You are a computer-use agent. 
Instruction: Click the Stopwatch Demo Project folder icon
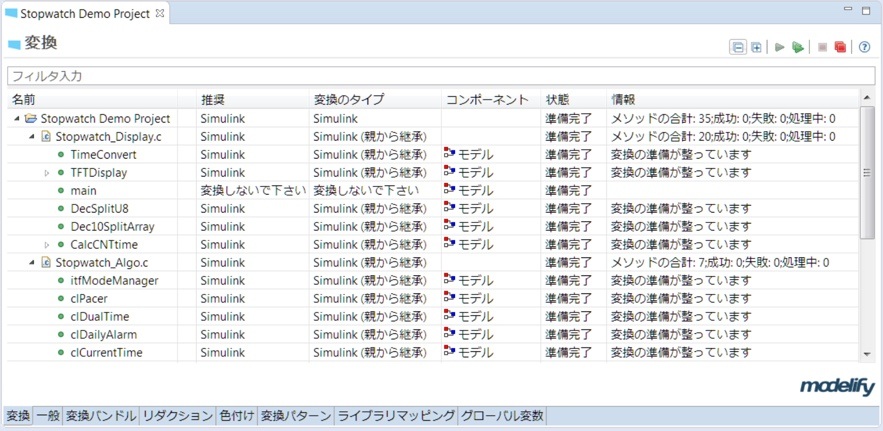coord(31,119)
